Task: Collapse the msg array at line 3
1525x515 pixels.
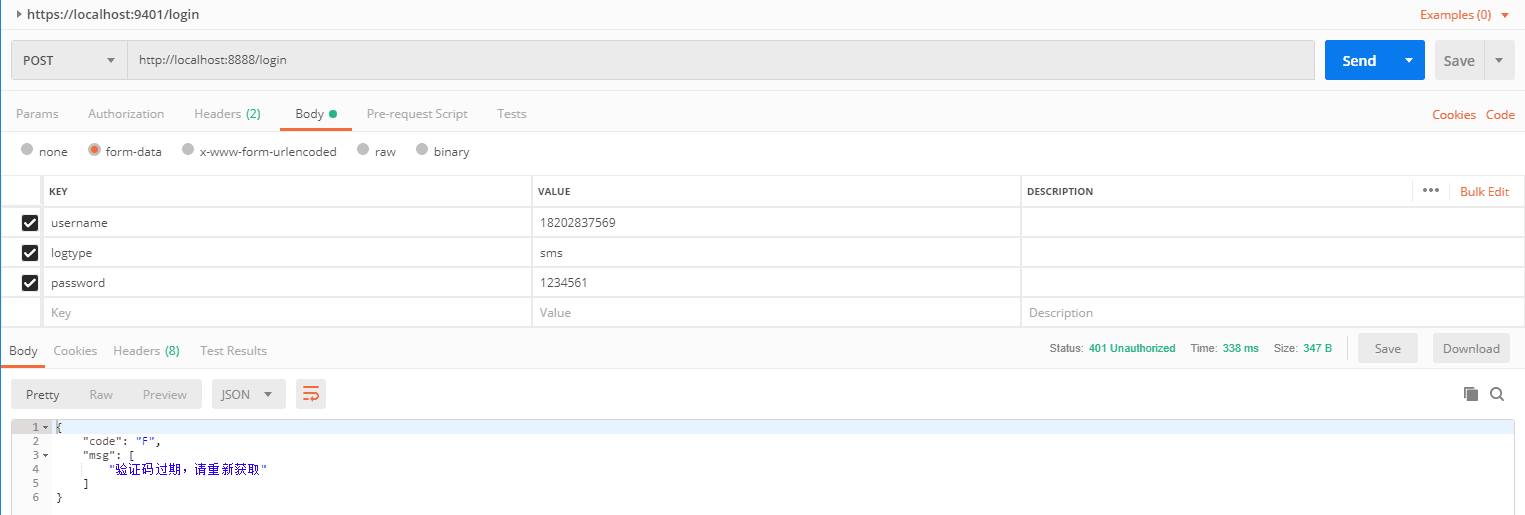Action: point(46,455)
